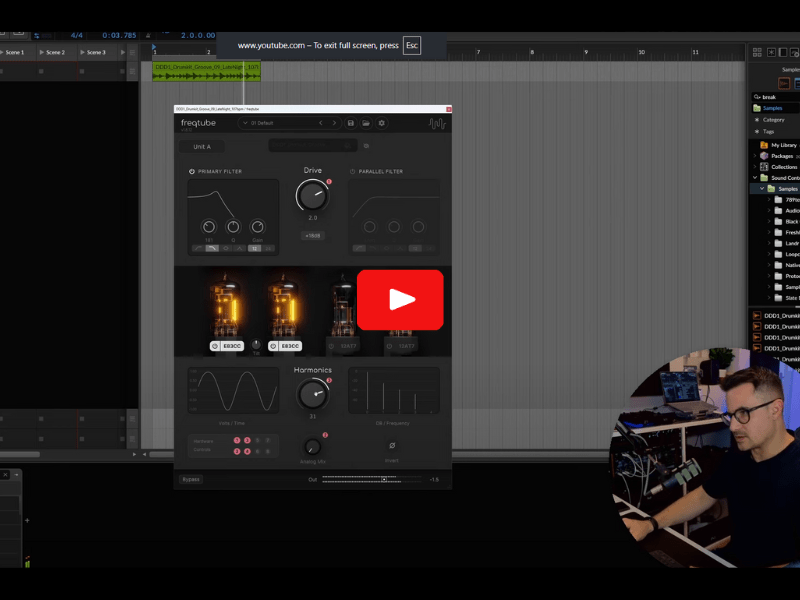
Task: Enable the Parallel Filter power button
Action: pos(353,171)
